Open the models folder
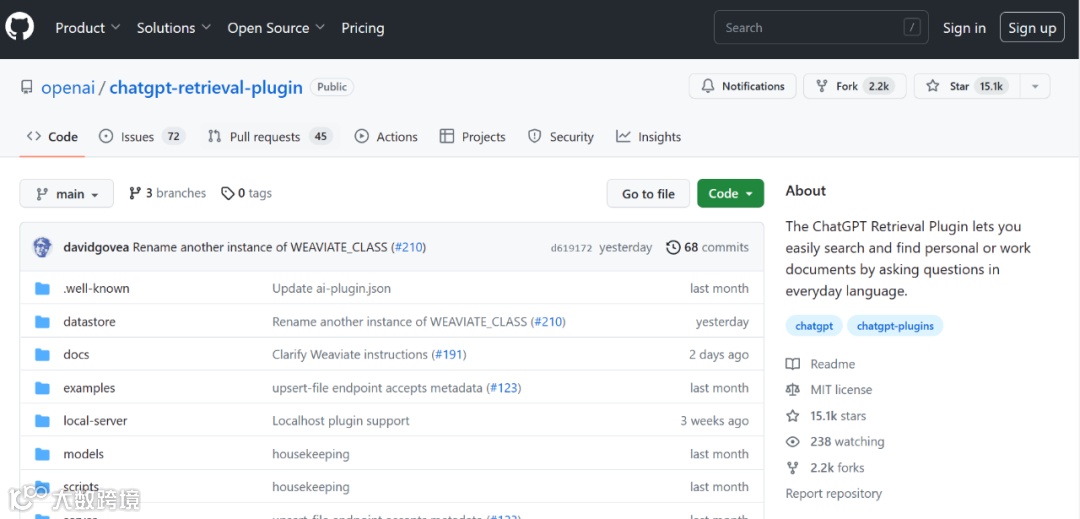Screen dimensions: 1080x519 [83, 454]
